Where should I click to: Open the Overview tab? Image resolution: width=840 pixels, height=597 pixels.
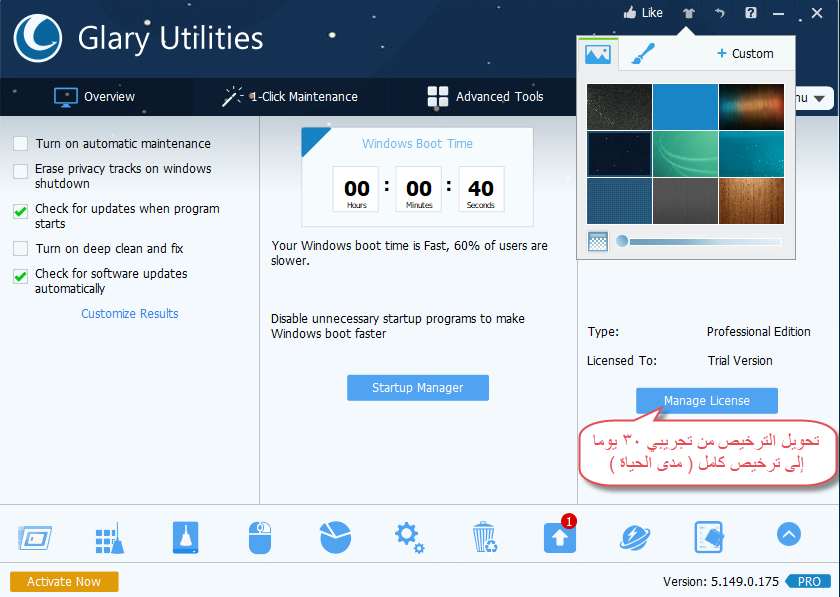(95, 97)
